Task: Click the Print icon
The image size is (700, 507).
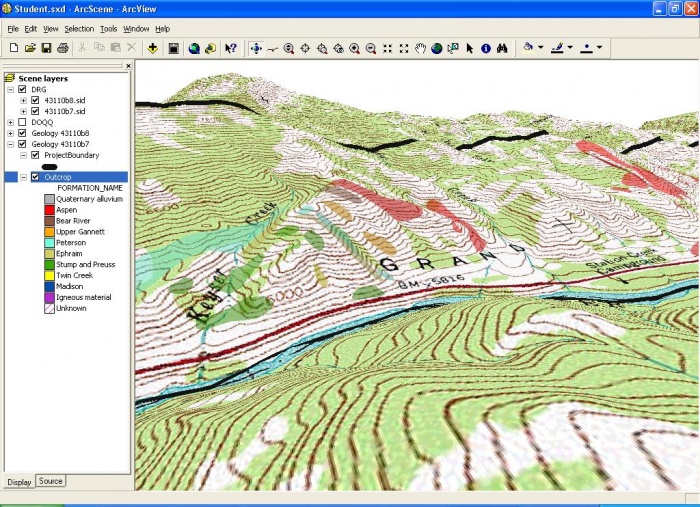Action: pos(62,48)
